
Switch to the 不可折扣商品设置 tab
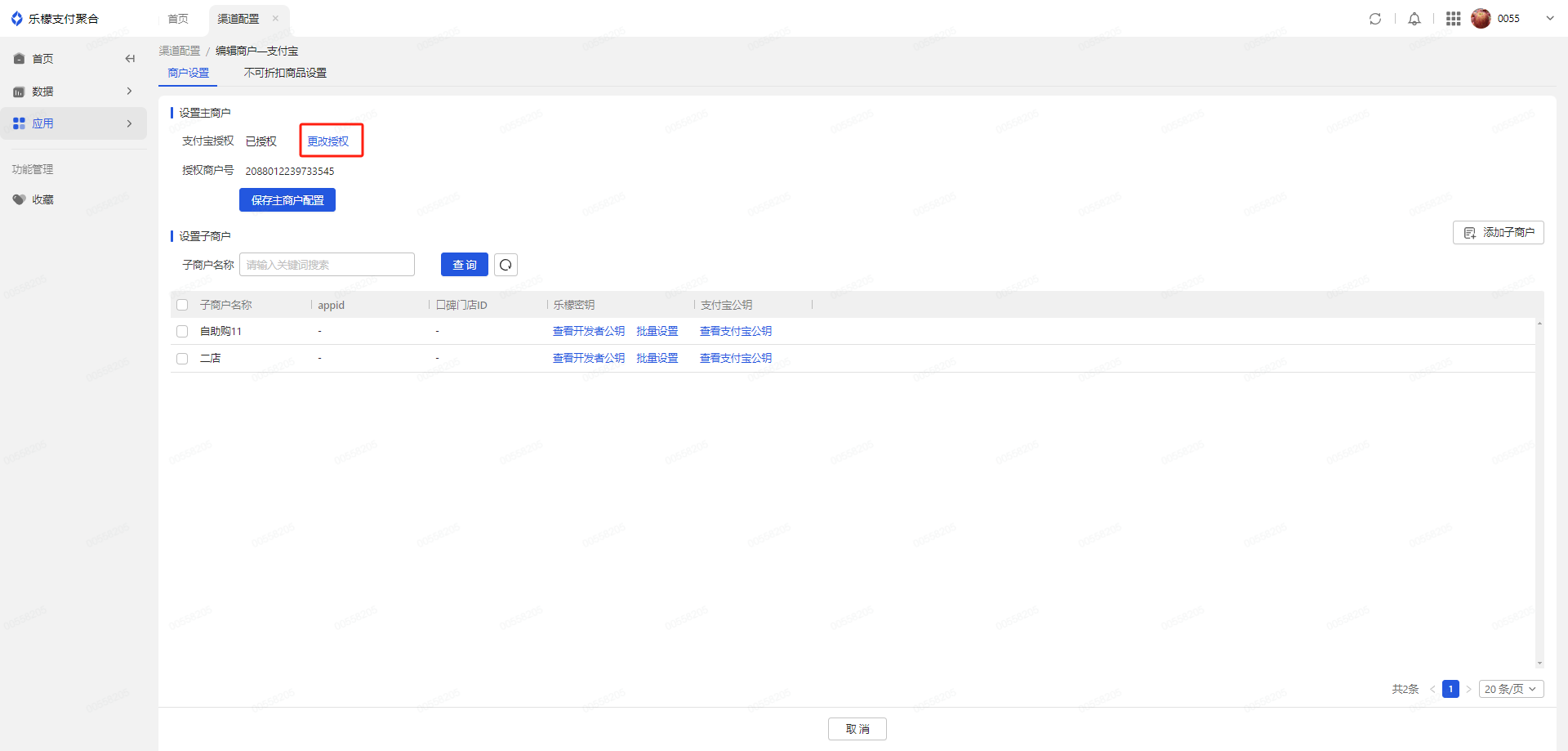pyautogui.click(x=285, y=73)
